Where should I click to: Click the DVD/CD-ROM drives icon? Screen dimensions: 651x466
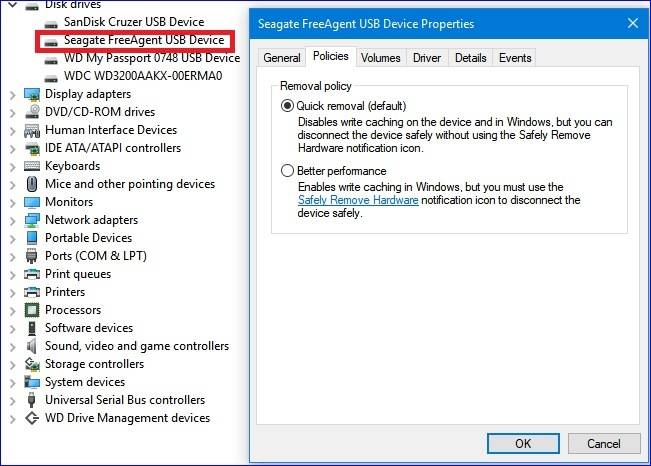(31, 112)
